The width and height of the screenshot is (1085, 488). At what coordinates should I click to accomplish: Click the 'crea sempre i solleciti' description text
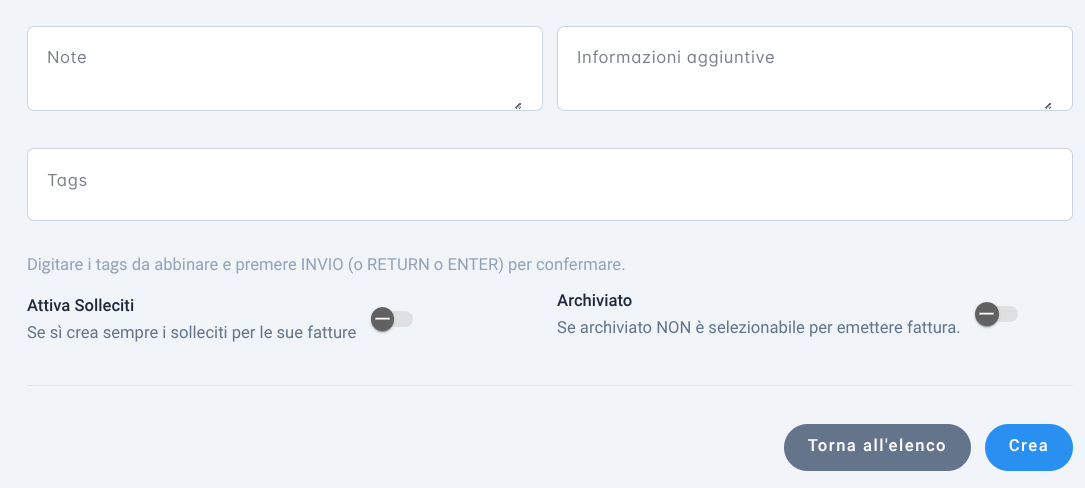[x=192, y=333]
